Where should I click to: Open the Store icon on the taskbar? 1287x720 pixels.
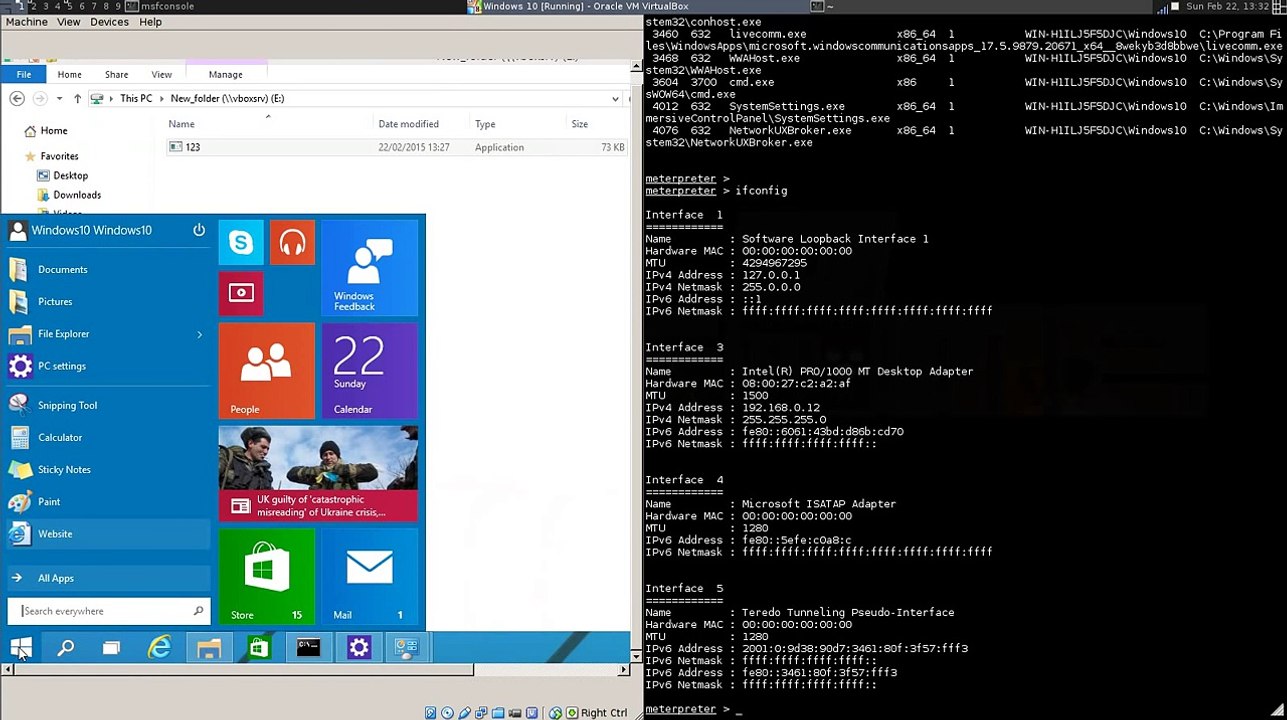[259, 648]
